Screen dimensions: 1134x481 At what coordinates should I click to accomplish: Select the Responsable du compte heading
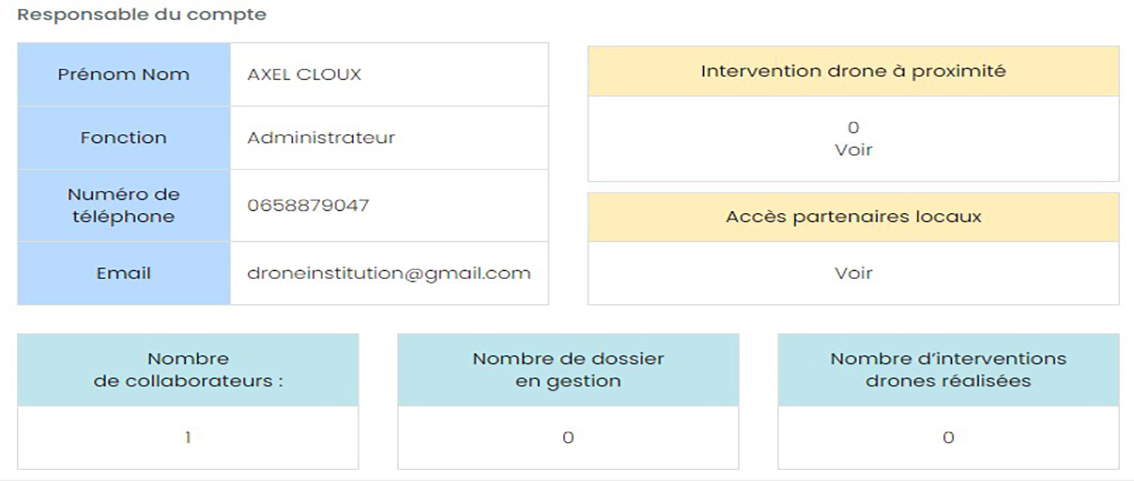tap(142, 14)
